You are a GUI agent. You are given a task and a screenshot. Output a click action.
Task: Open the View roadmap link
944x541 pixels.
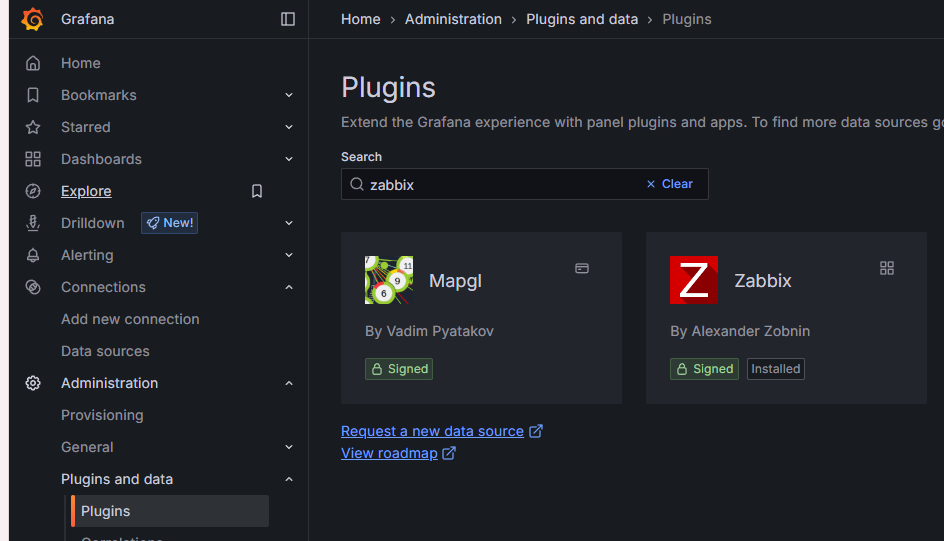390,453
